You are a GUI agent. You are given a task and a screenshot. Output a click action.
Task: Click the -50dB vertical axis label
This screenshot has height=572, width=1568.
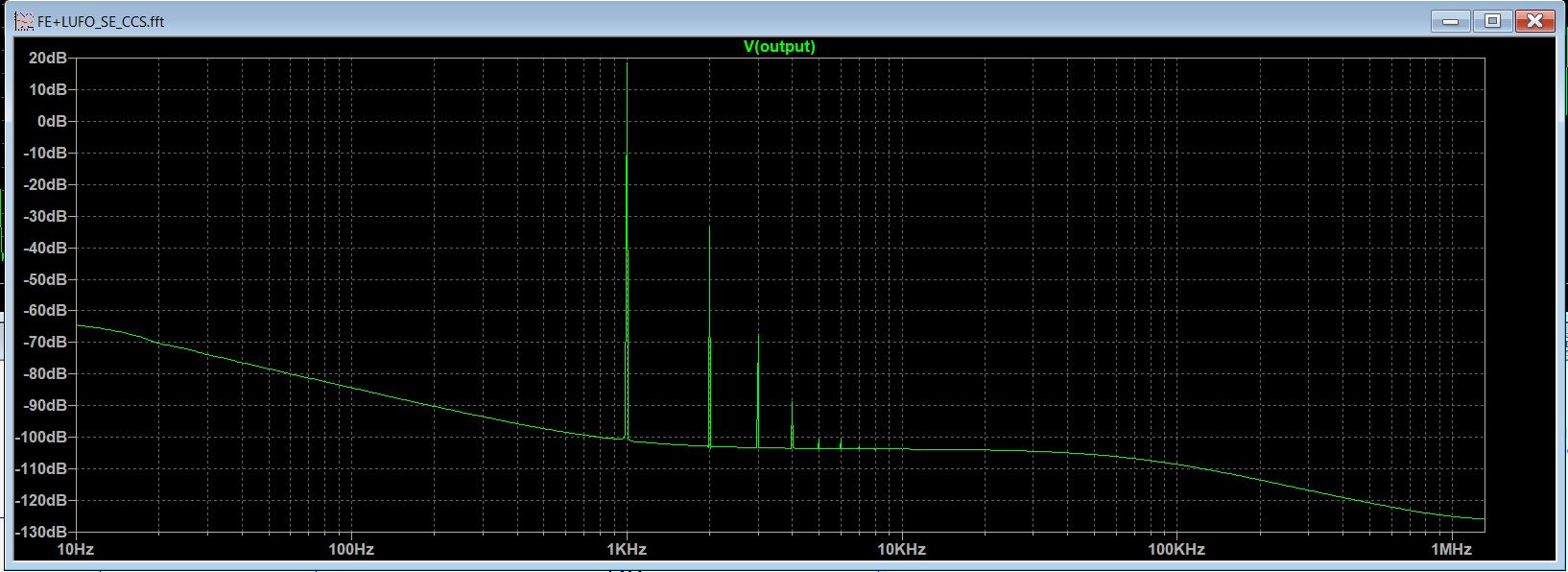pos(45,279)
